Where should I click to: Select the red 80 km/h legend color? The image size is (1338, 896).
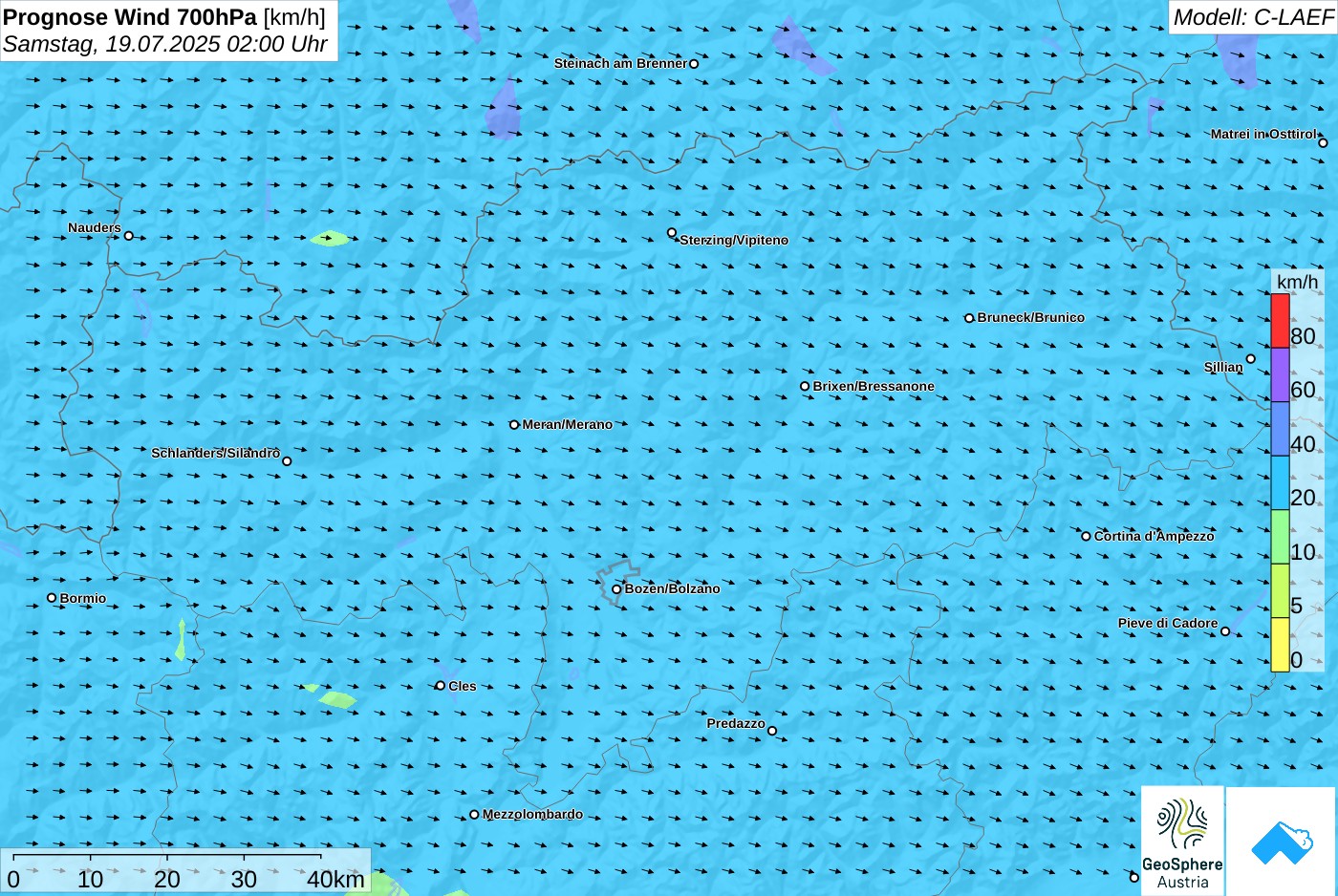click(x=1280, y=321)
